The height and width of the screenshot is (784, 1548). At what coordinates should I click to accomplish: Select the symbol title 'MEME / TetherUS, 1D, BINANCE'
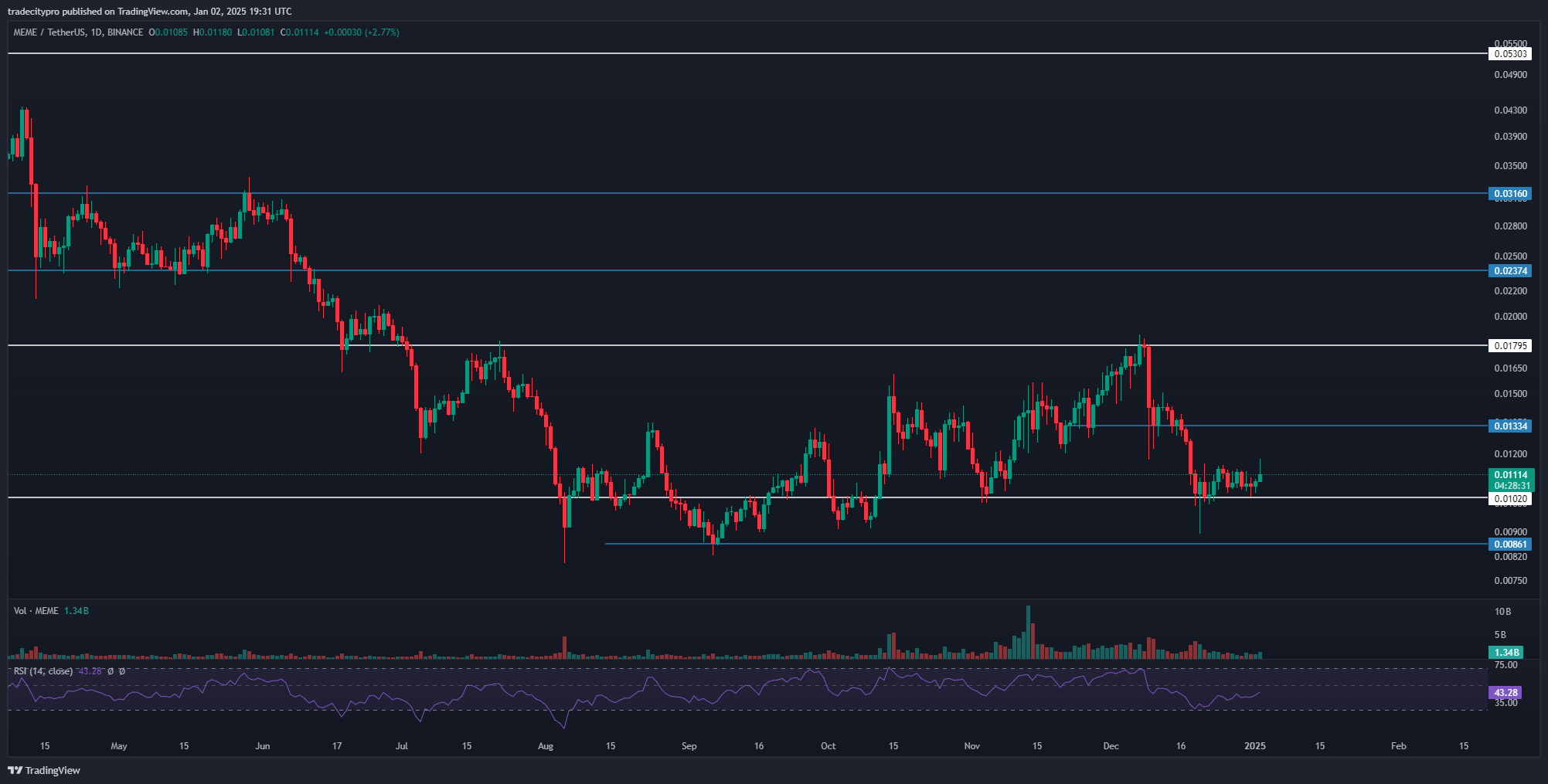pyautogui.click(x=78, y=32)
